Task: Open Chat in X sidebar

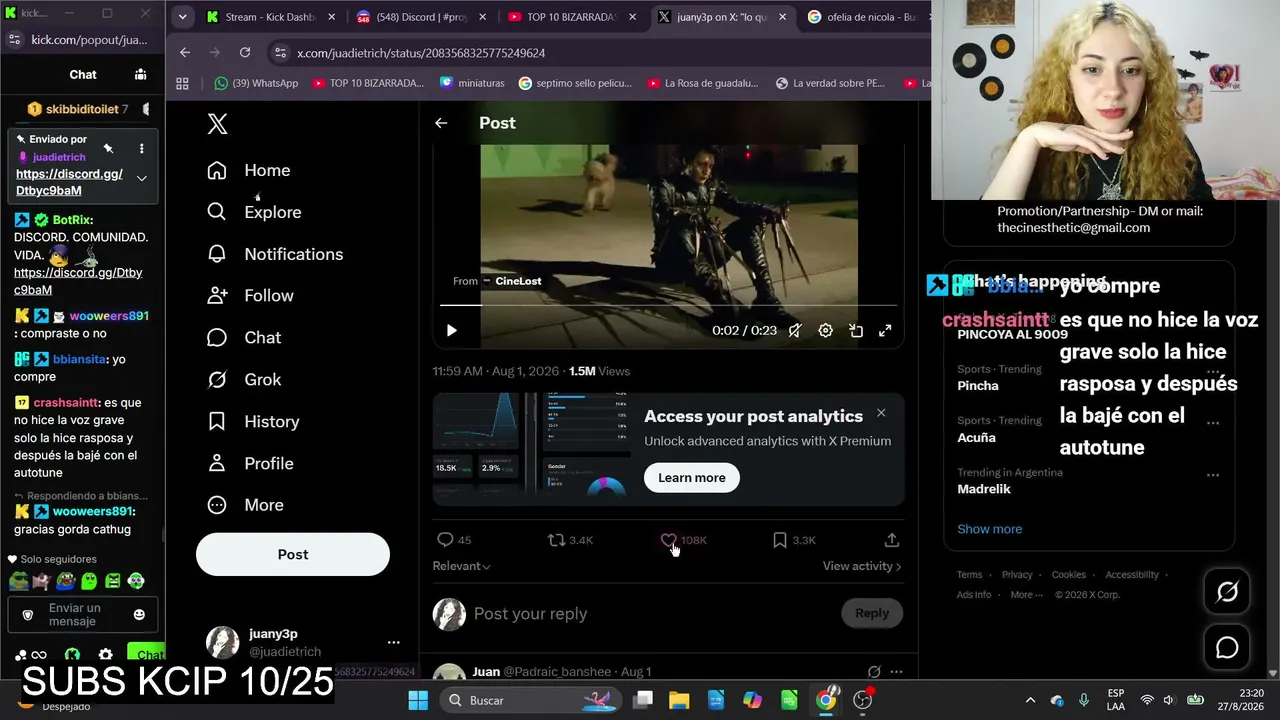Action: (x=244, y=338)
